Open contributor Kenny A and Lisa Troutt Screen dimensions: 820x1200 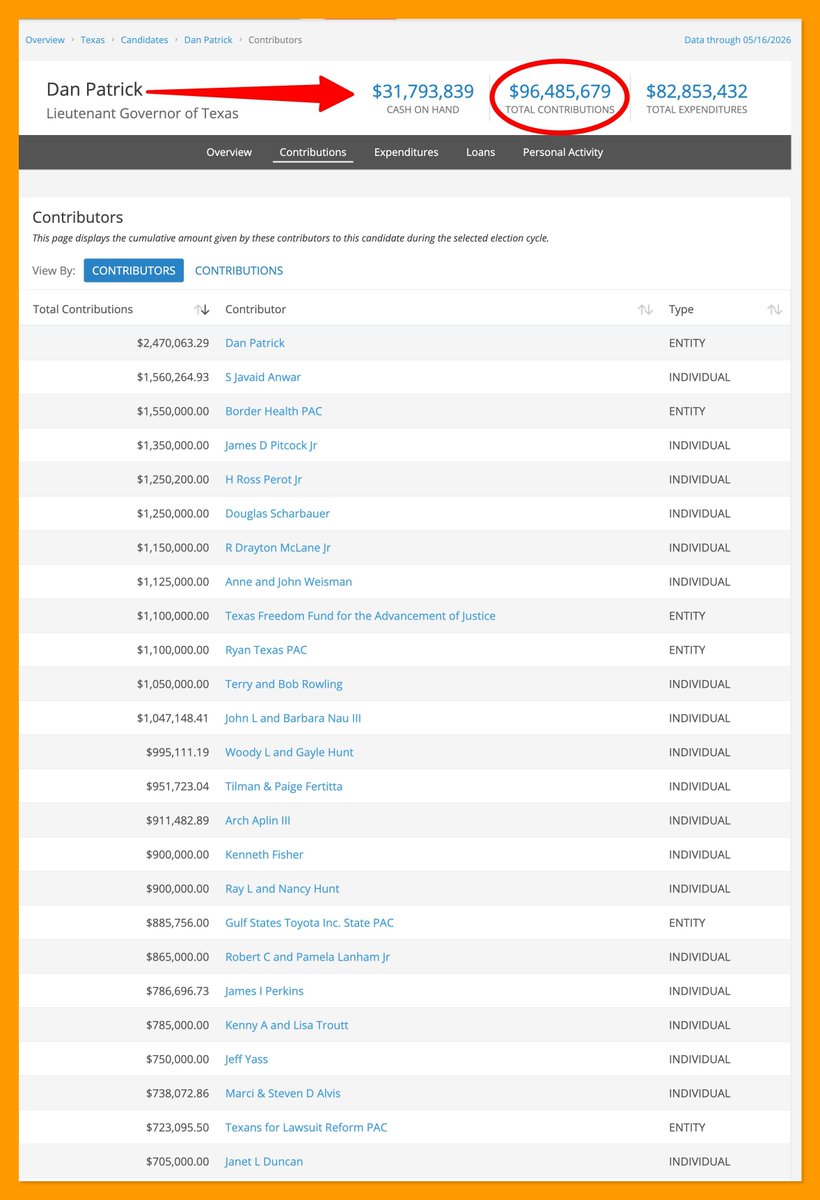pos(287,1025)
